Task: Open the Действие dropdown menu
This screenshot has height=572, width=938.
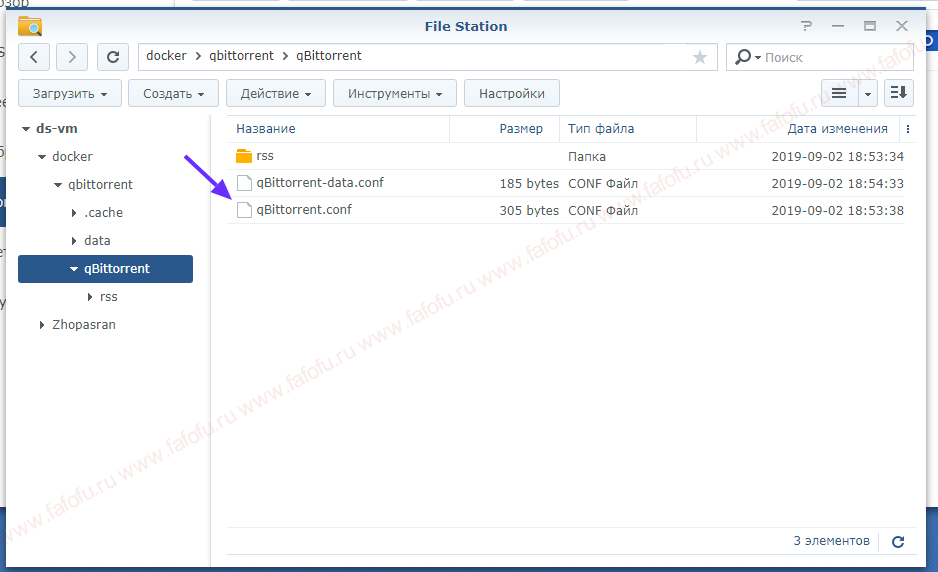Action: click(276, 93)
